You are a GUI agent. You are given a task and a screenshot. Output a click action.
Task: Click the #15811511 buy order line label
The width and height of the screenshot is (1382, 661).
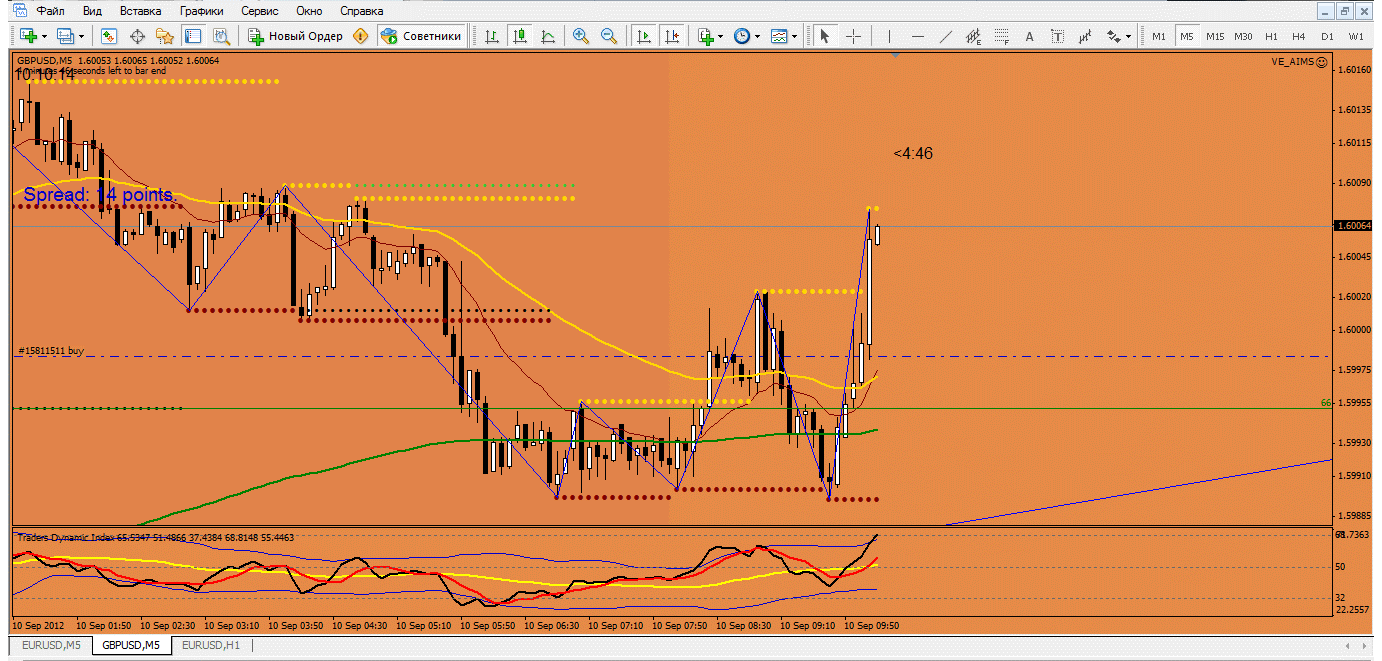[51, 351]
